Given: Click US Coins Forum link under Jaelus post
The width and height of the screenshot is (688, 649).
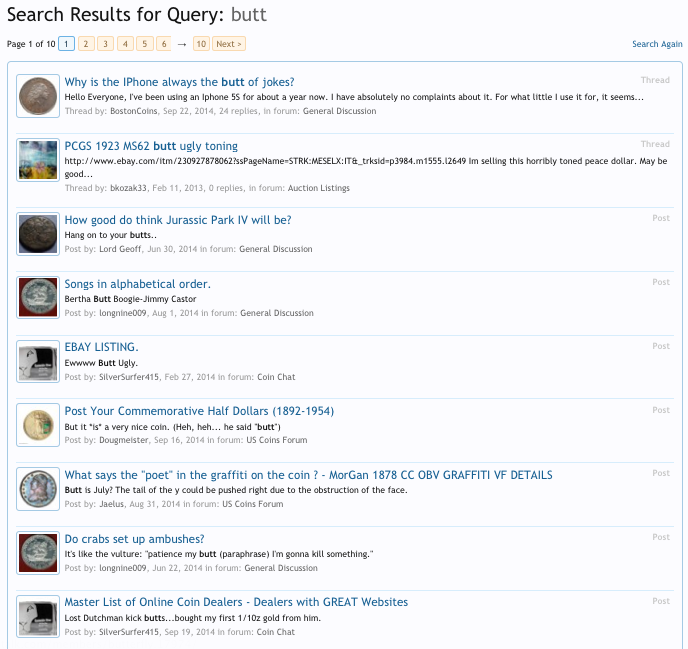Looking at the screenshot, I should pyautogui.click(x=252, y=504).
